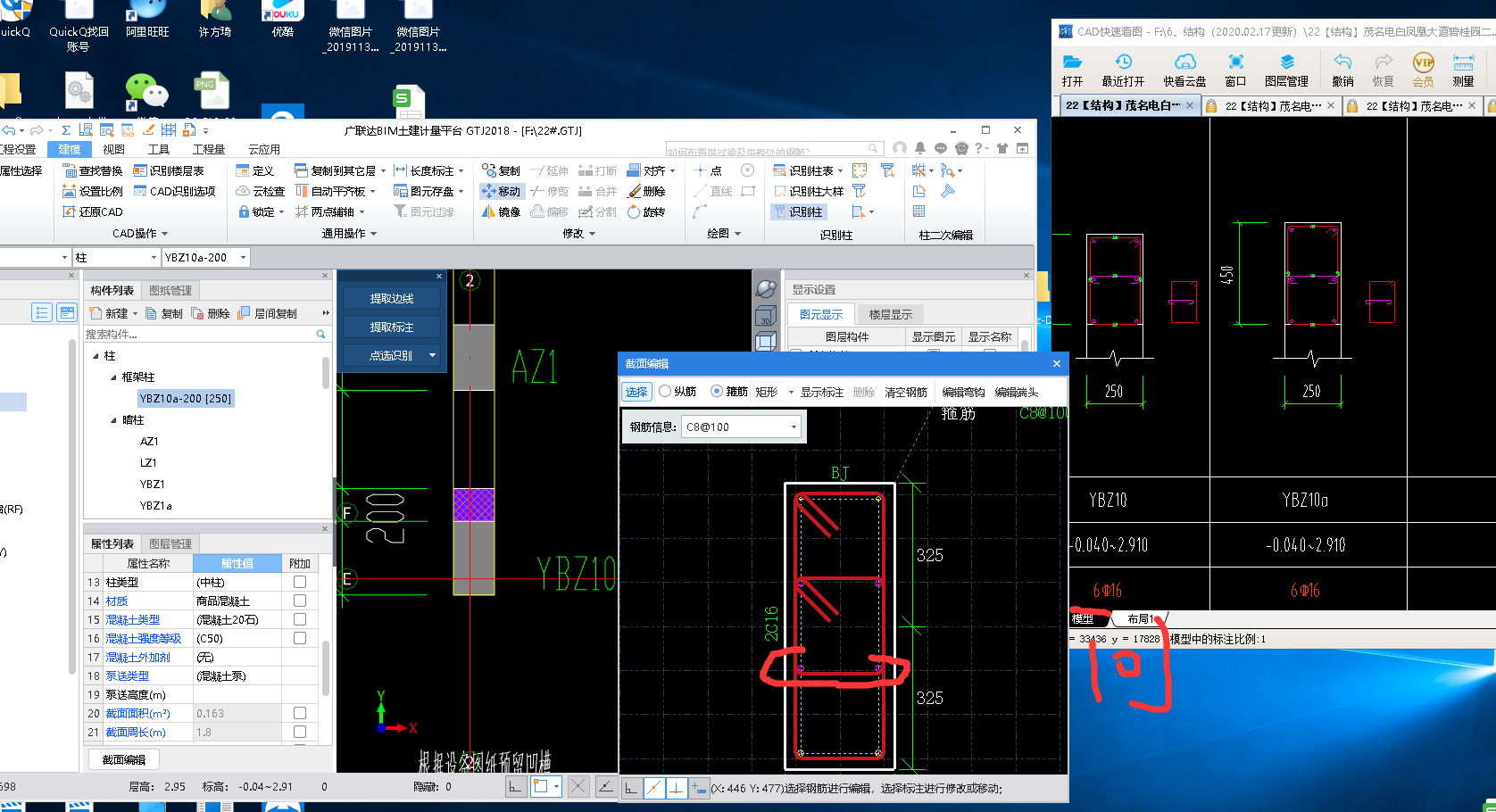Click 自动平齐板 tool
1496x812 pixels.
(x=330, y=191)
